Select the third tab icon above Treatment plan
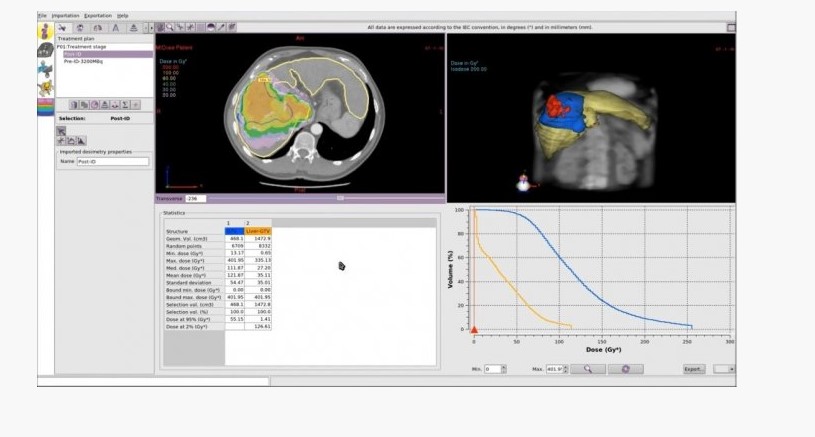The image size is (815, 437). (98, 28)
